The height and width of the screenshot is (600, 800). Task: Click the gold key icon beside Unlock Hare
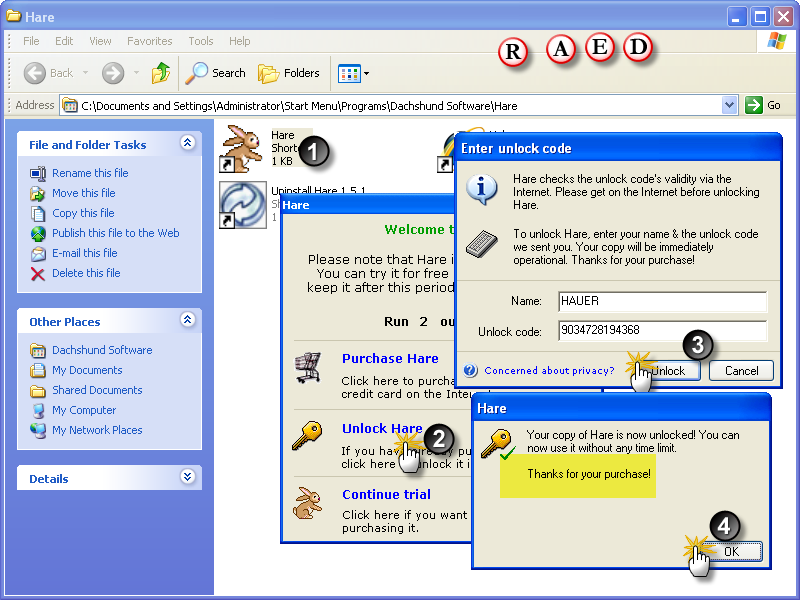pyautogui.click(x=308, y=435)
